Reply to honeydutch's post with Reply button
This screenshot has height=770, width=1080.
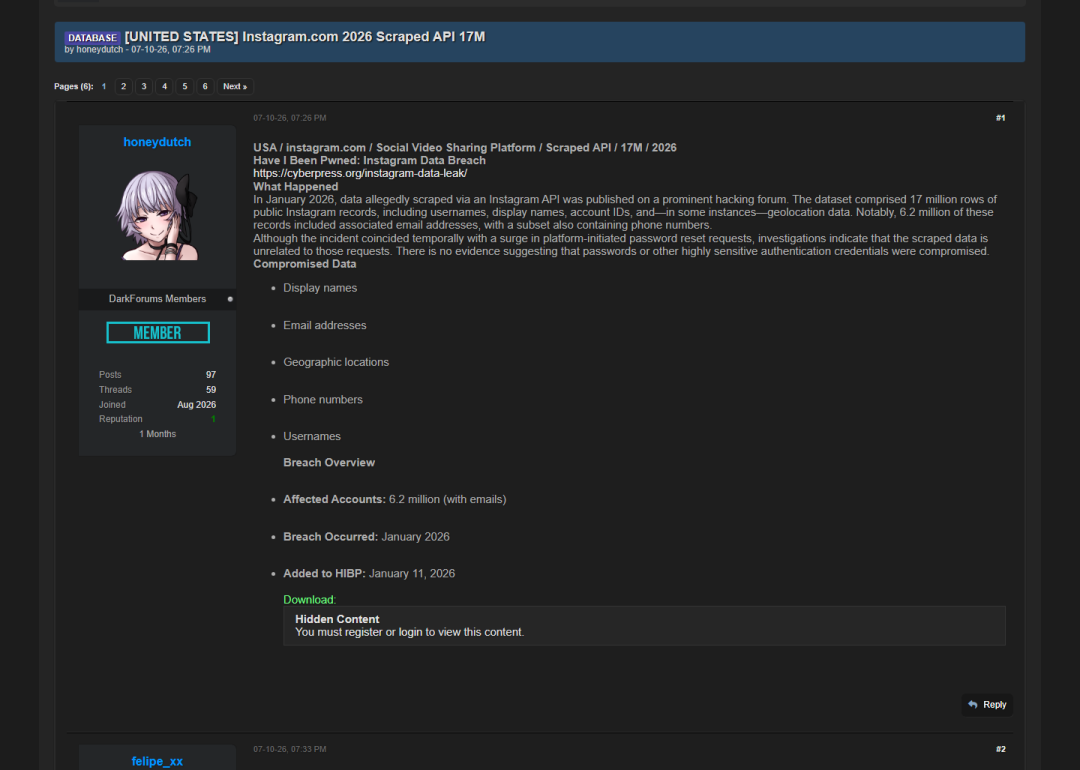tap(987, 705)
